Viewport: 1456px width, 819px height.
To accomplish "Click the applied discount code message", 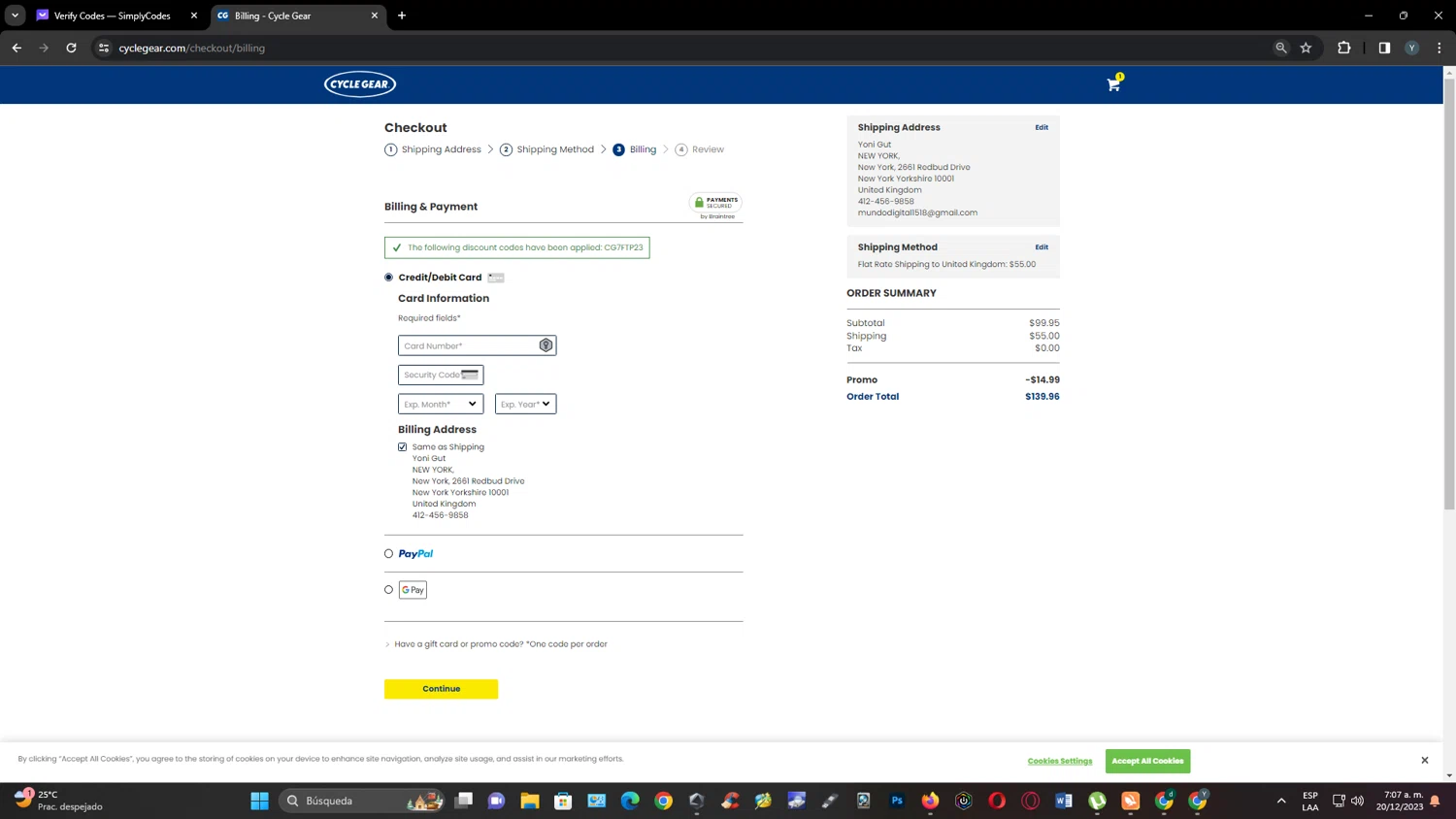I will click(517, 247).
